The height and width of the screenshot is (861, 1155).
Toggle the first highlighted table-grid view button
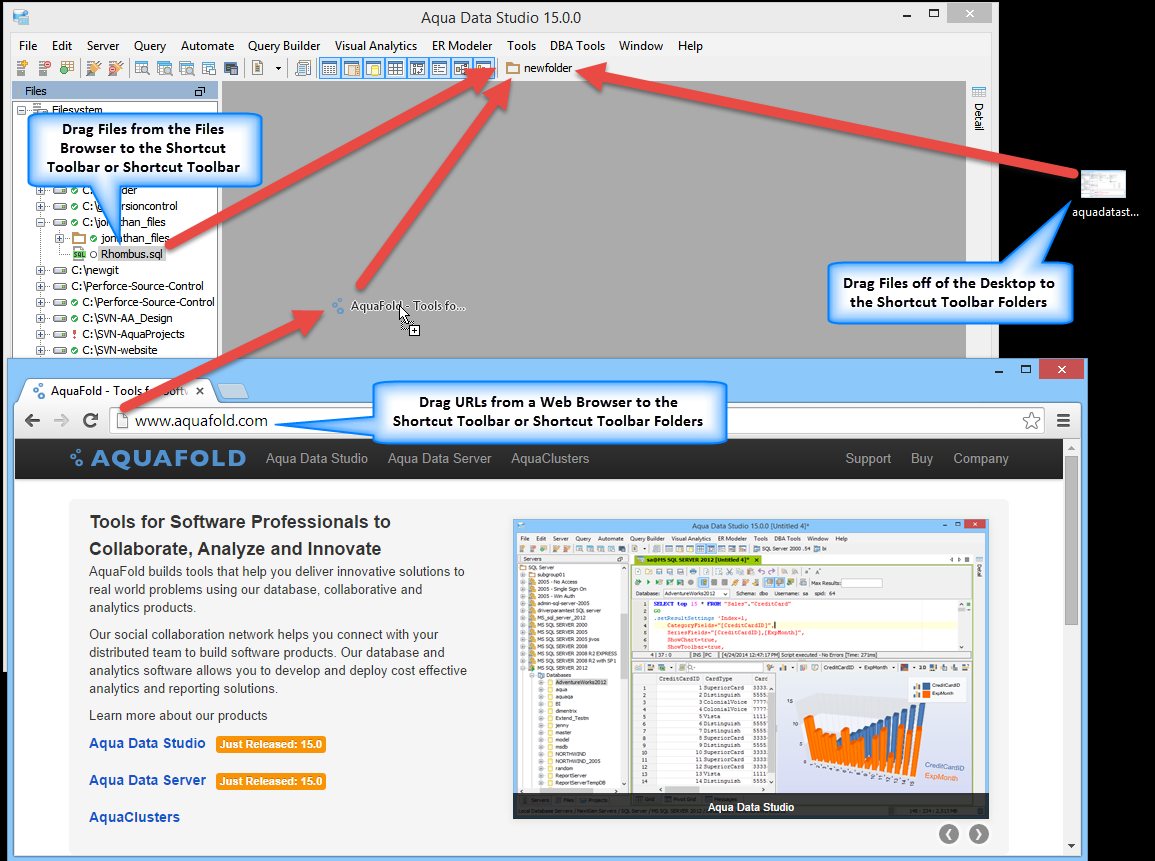[x=329, y=68]
